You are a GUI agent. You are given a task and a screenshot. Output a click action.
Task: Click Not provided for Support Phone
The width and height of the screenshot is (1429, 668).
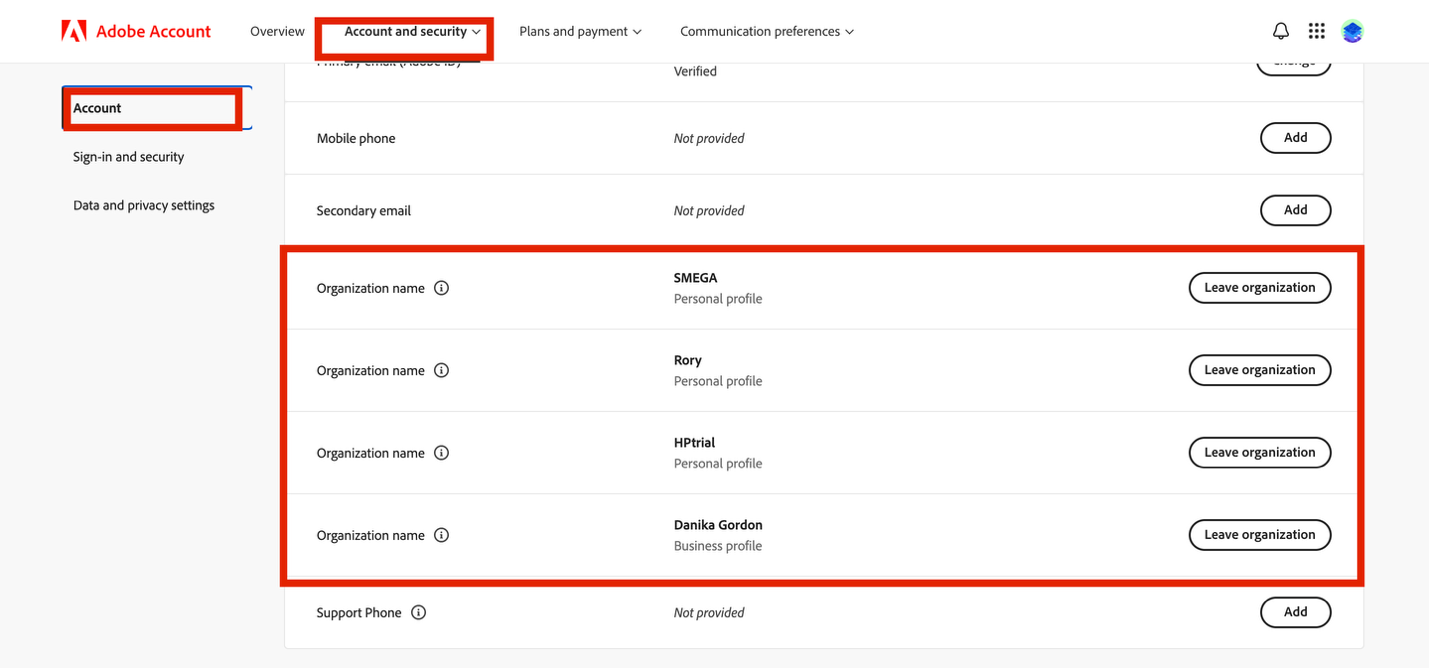pos(709,613)
